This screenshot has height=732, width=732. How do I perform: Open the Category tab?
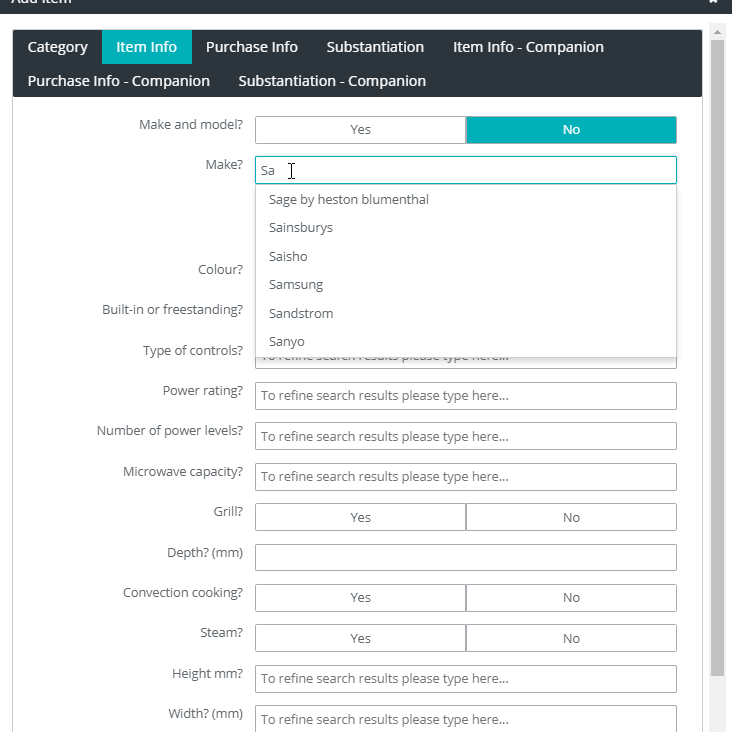[57, 47]
